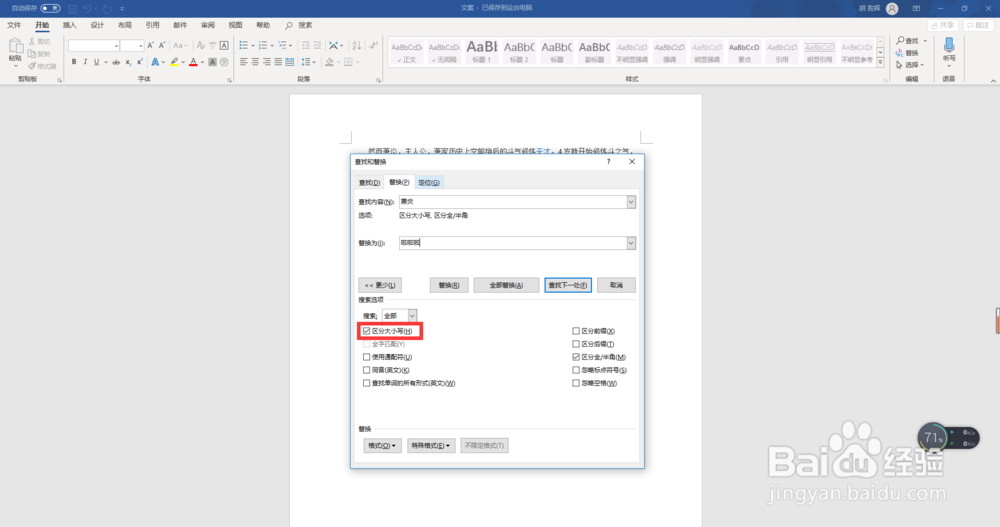The image size is (1000, 527).
Task: Click the subscript icon
Action: 128,62
